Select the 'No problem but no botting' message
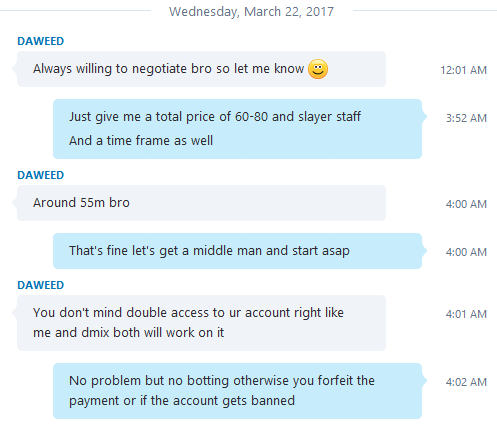Screen dimensions: 497x430 (237, 391)
